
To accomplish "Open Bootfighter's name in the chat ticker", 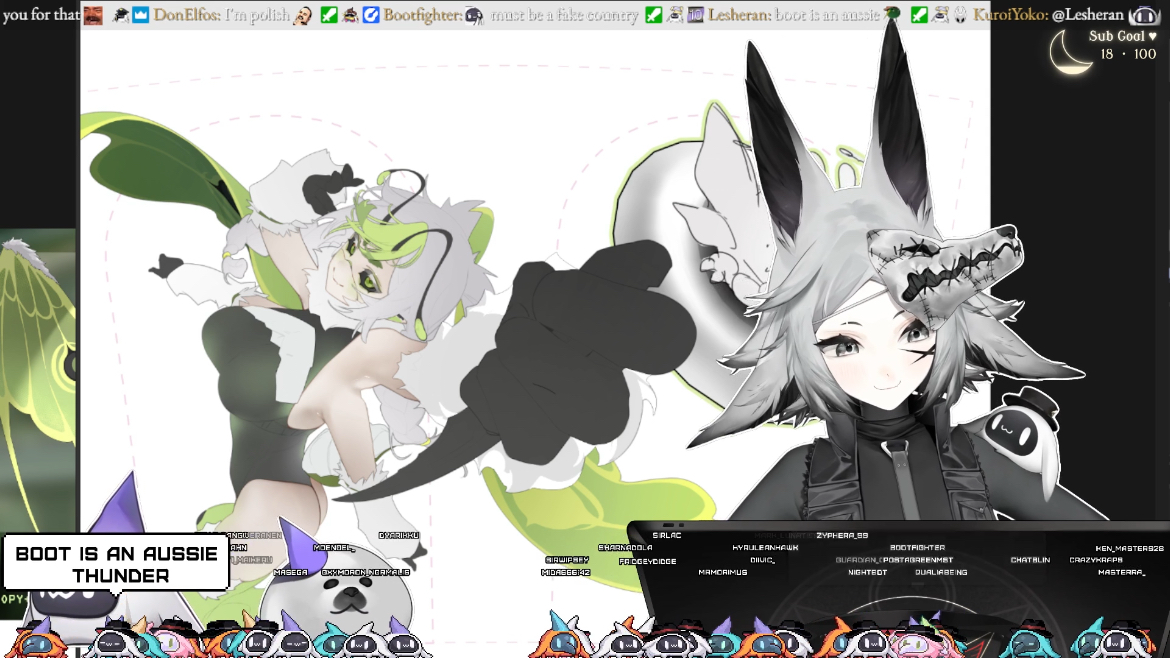I will 422,14.
